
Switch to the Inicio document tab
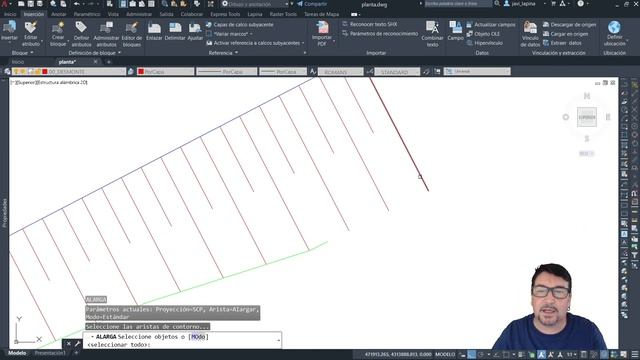18,62
